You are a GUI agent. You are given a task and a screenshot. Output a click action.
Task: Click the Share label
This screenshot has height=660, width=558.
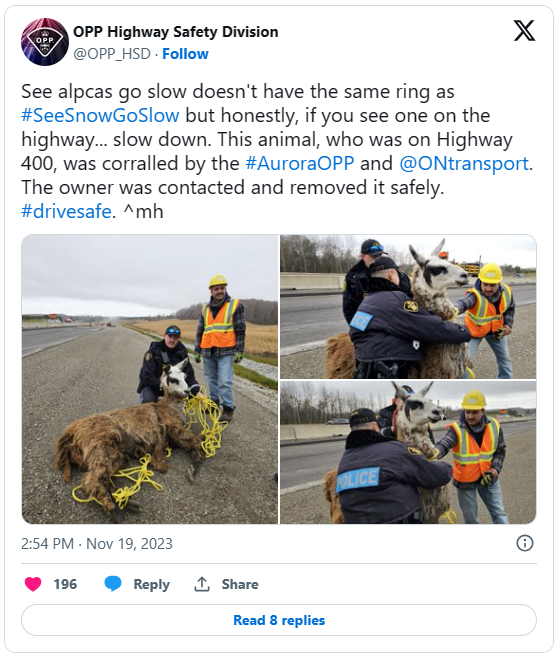240,584
